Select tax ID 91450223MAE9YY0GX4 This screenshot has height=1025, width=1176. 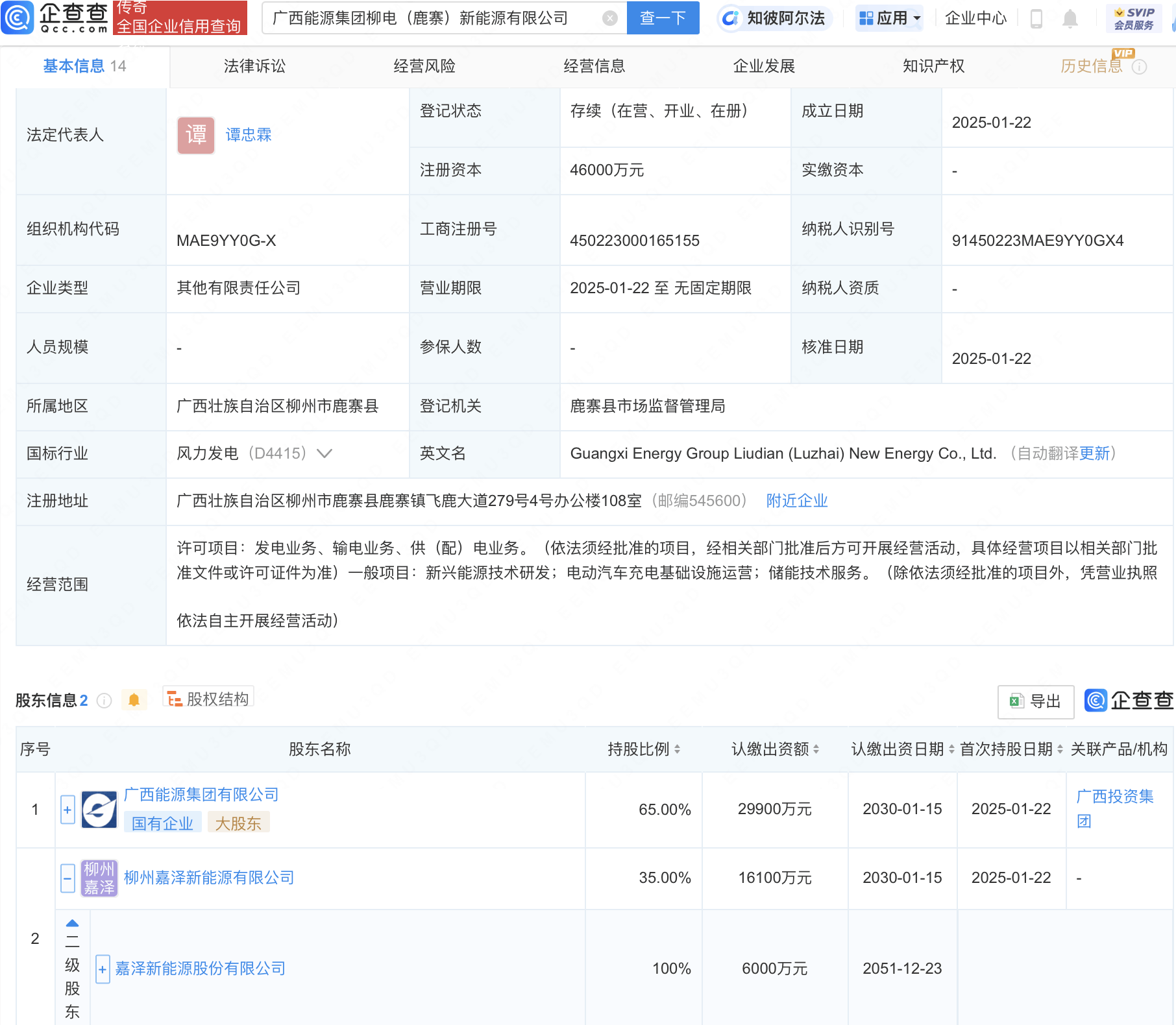1037,241
